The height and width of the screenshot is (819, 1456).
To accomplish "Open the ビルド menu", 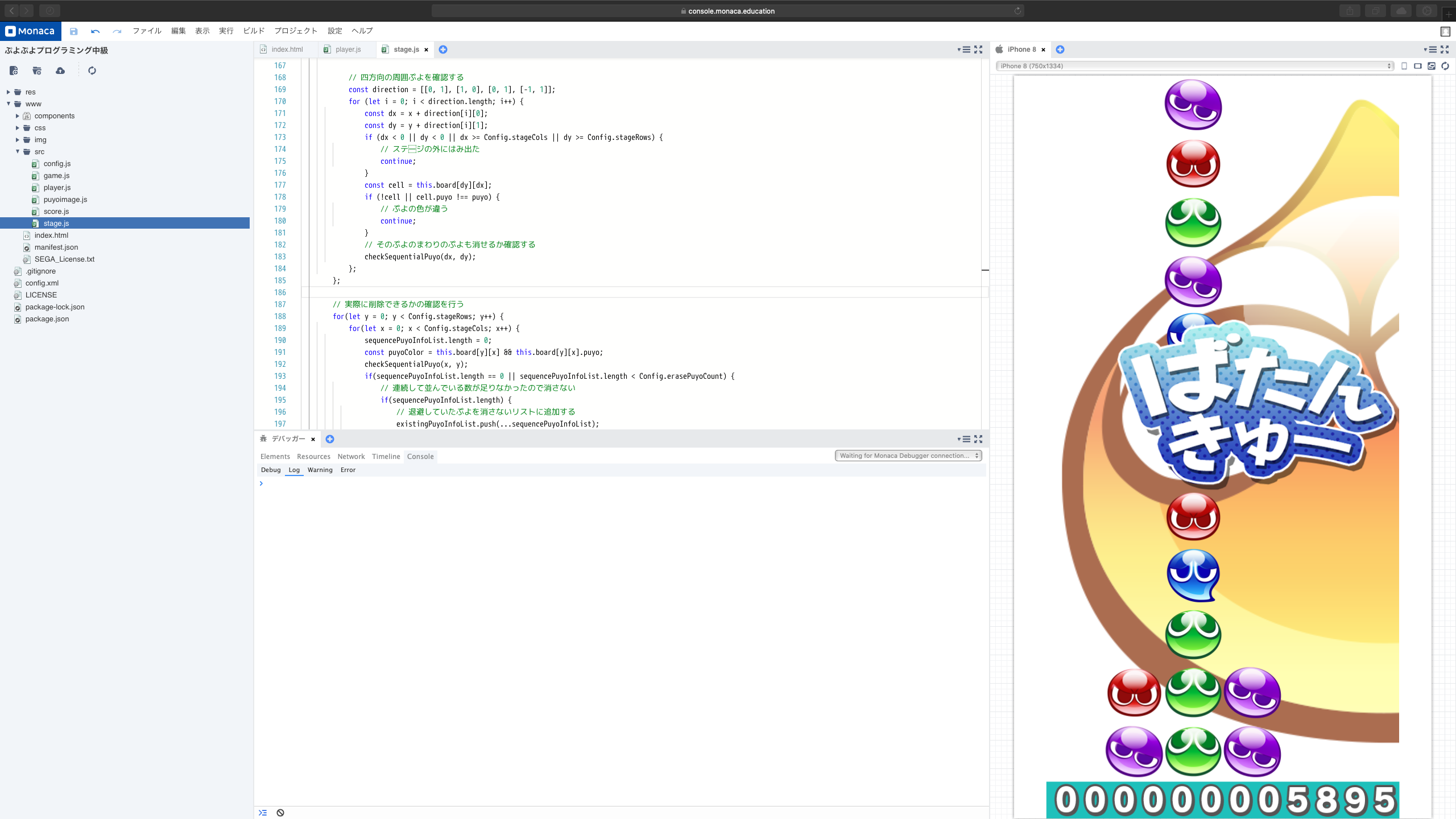I will (x=254, y=31).
